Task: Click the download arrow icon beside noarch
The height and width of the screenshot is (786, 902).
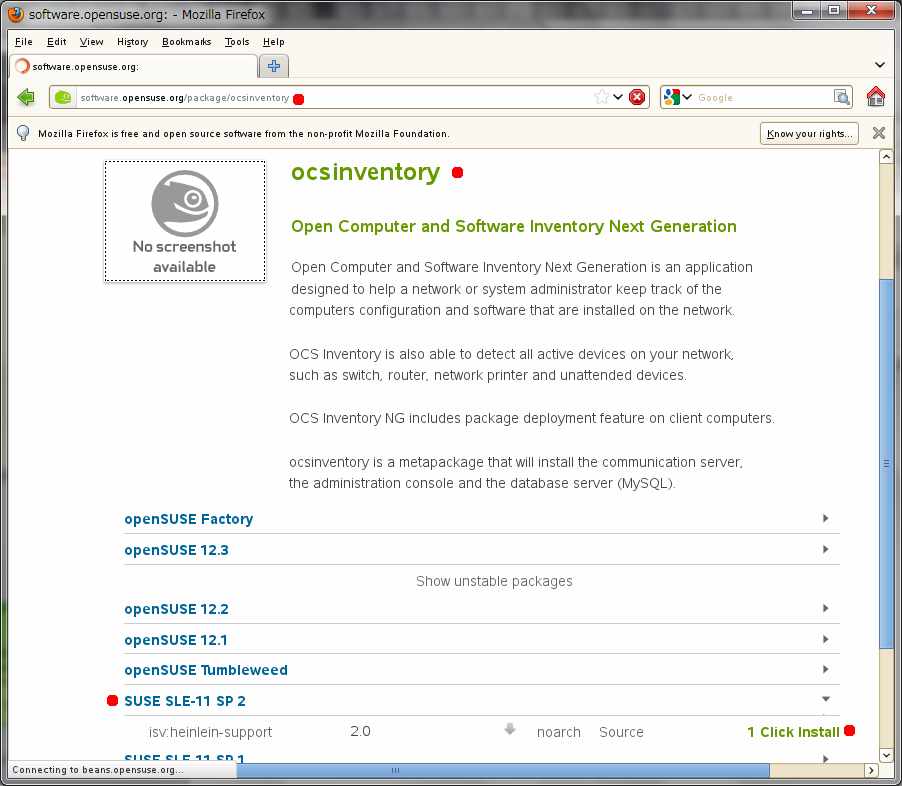Action: 510,730
